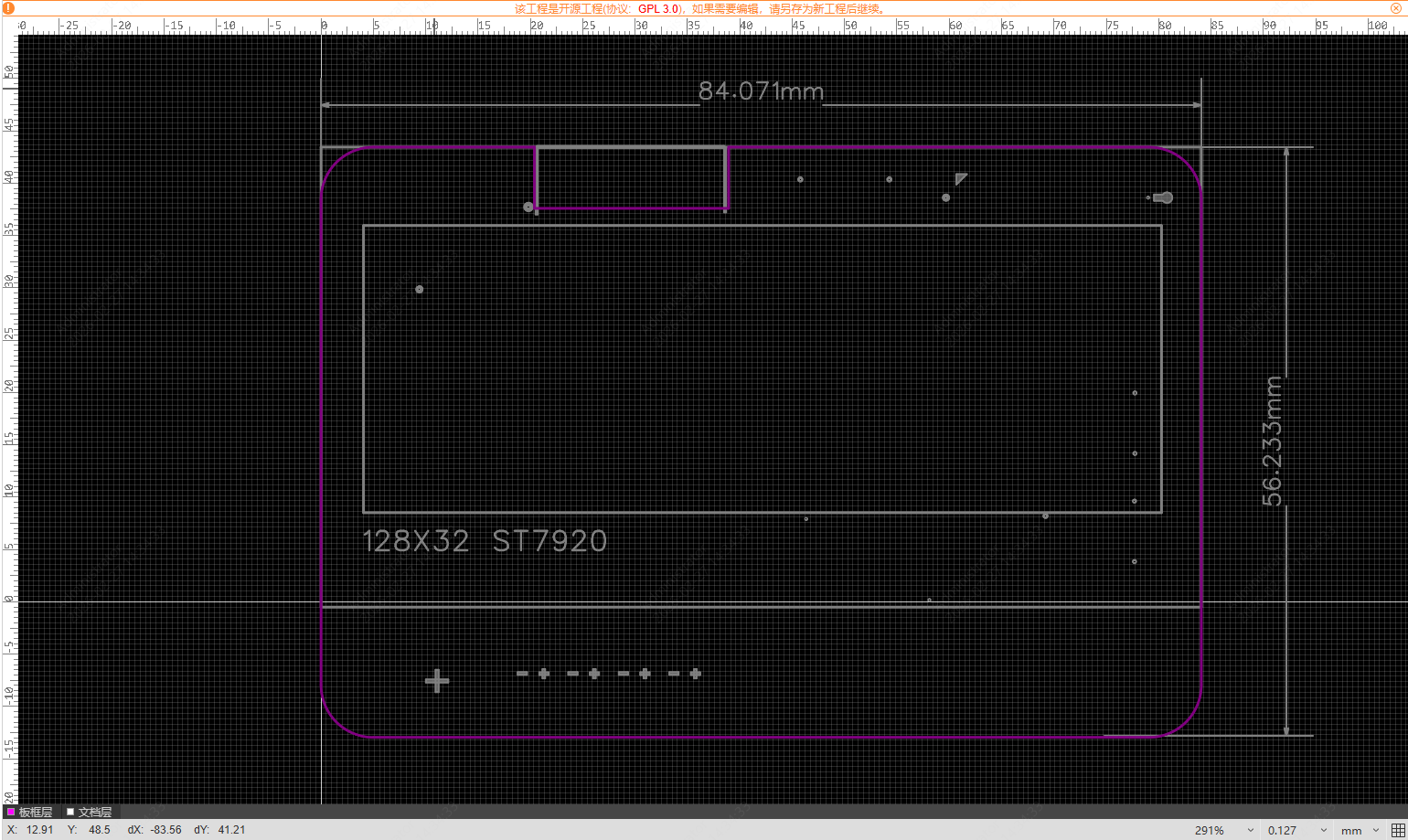Dismiss the GPL 3.0 notification banner

pos(1396,8)
